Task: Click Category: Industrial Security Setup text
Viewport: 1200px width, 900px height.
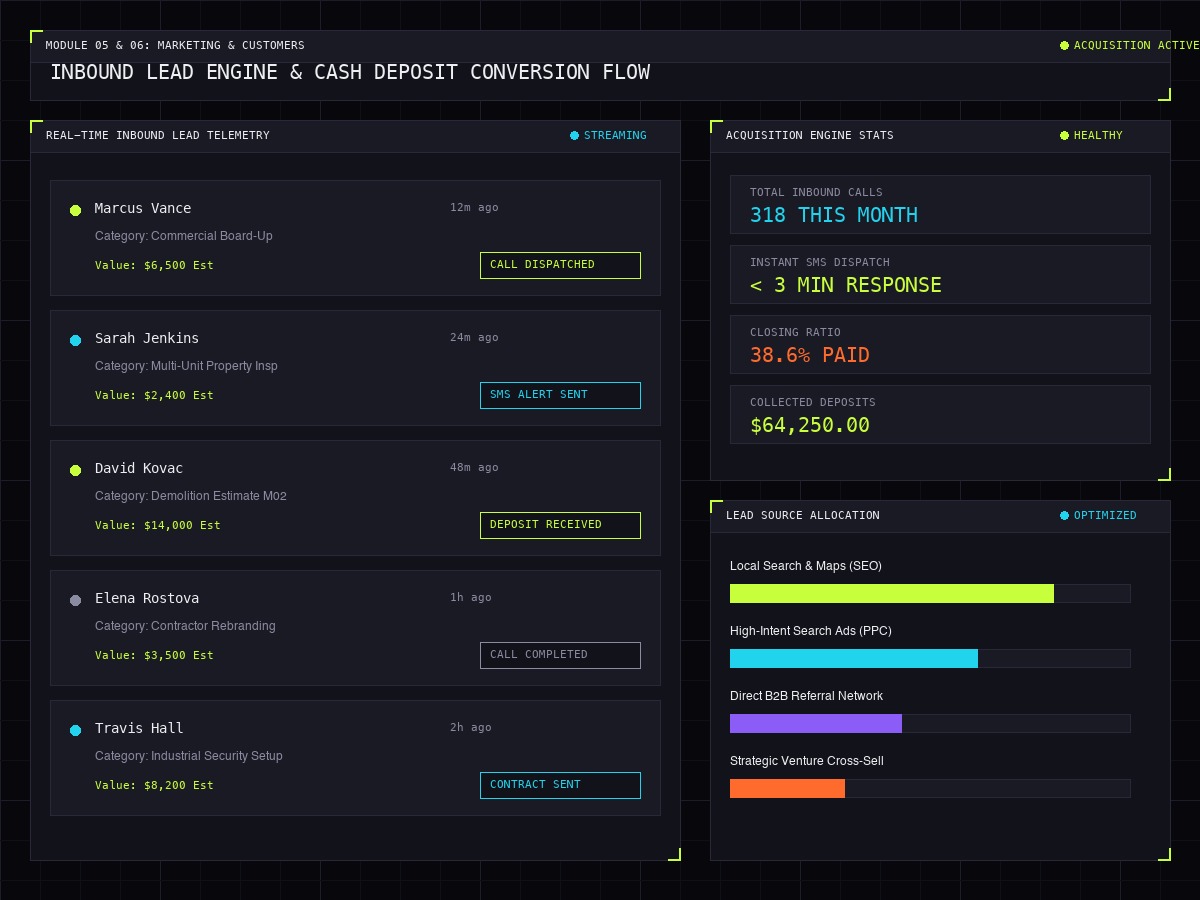Action: (189, 756)
